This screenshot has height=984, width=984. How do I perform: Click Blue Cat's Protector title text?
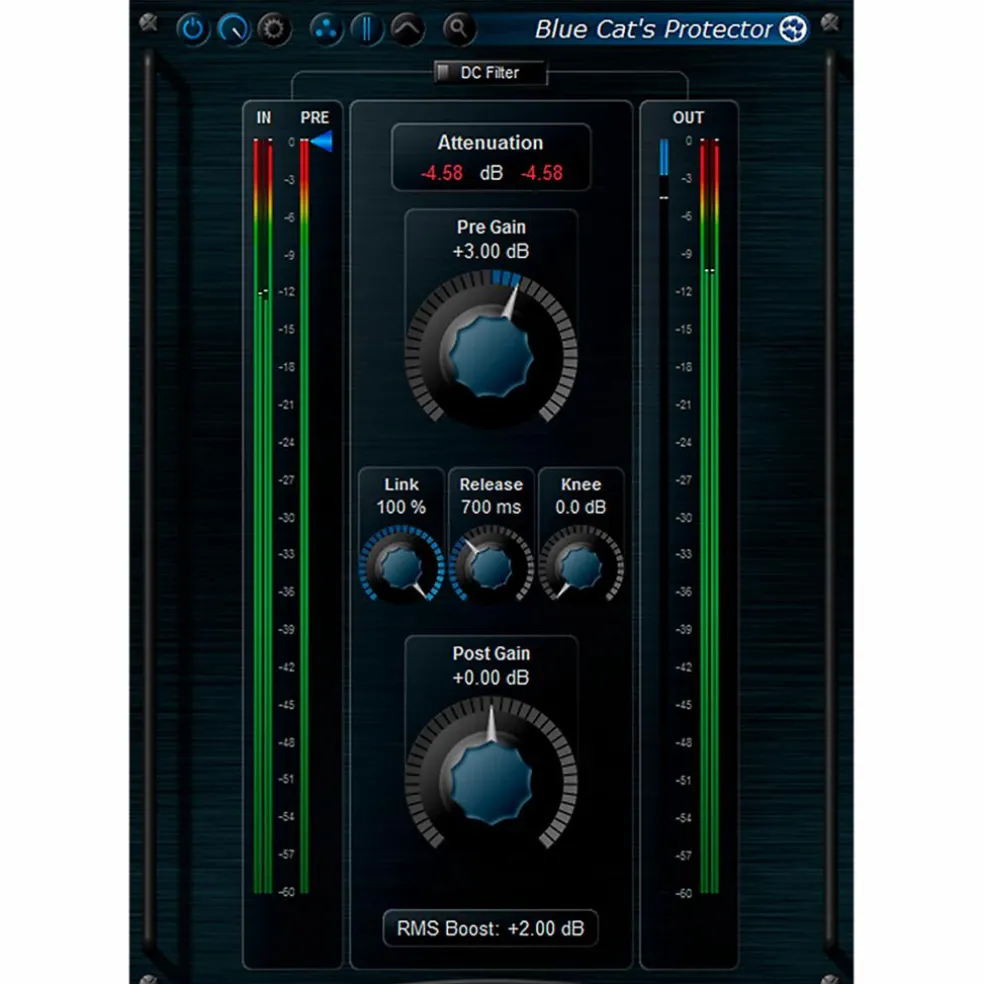[653, 29]
